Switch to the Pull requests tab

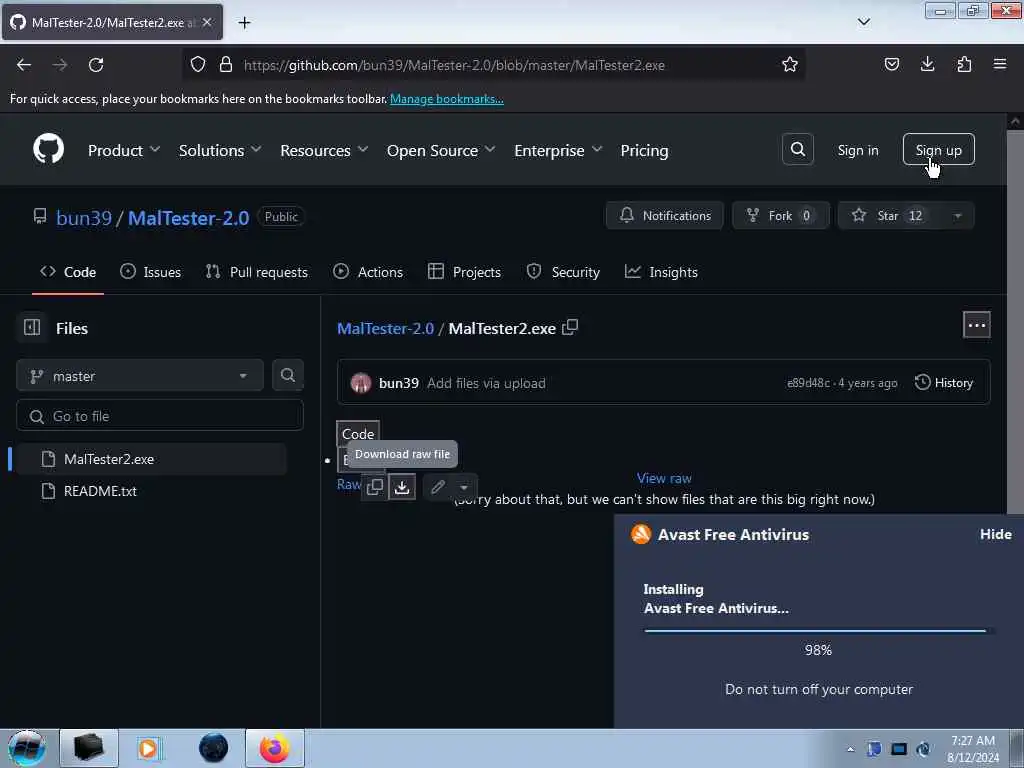click(x=257, y=272)
